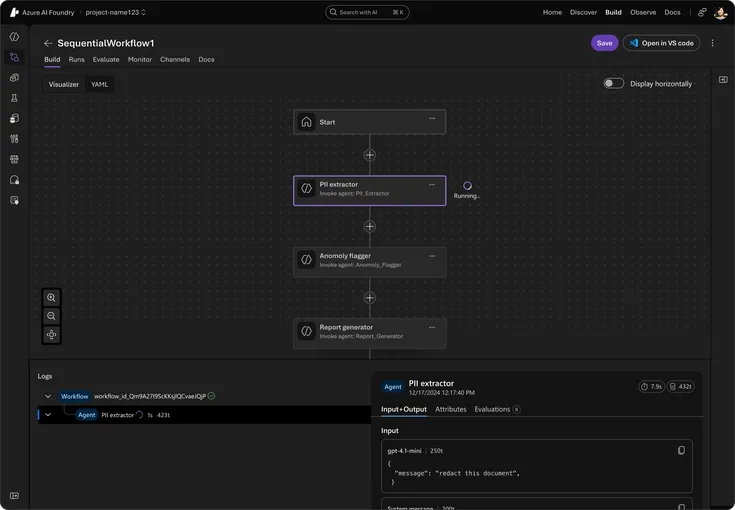
Task: Click the purple Save button
Action: point(604,43)
